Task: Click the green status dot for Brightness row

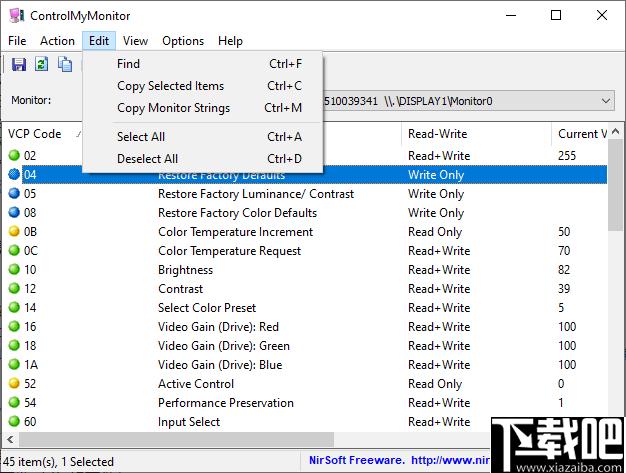Action: [x=14, y=269]
